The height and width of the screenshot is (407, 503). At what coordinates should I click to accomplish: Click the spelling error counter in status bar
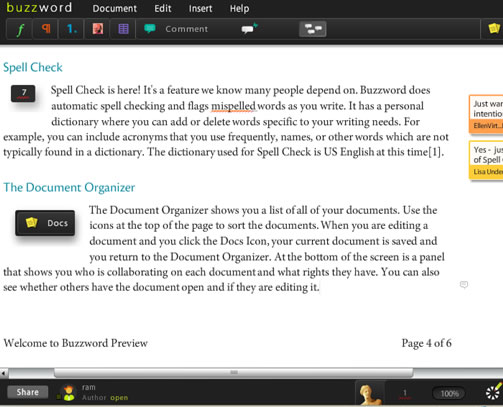point(405,393)
